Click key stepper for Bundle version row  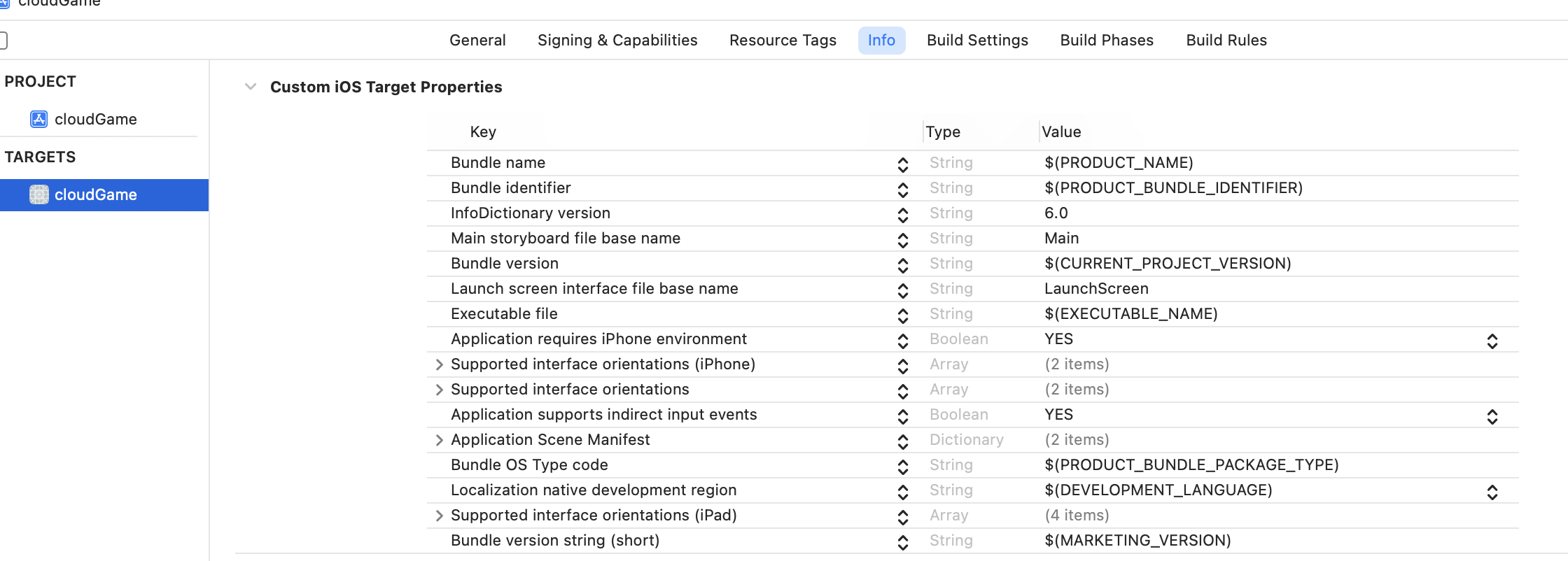coord(903,265)
